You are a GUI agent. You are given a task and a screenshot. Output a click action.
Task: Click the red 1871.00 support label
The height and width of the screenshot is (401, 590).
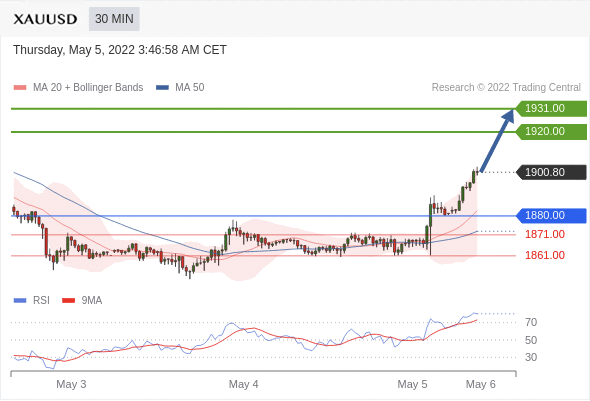[545, 234]
